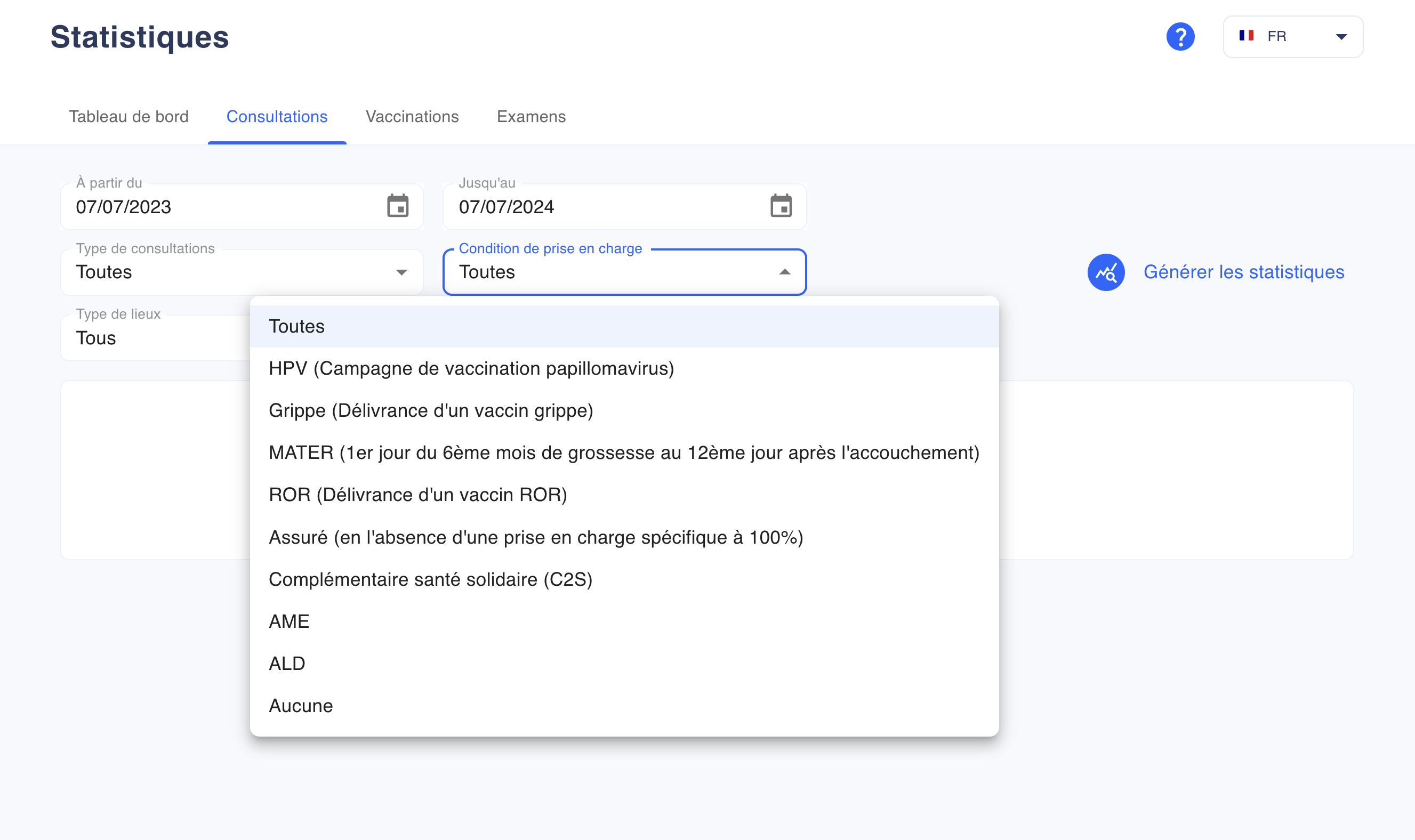Click the end date field 07/07/2024
The image size is (1415, 840).
[x=624, y=207]
